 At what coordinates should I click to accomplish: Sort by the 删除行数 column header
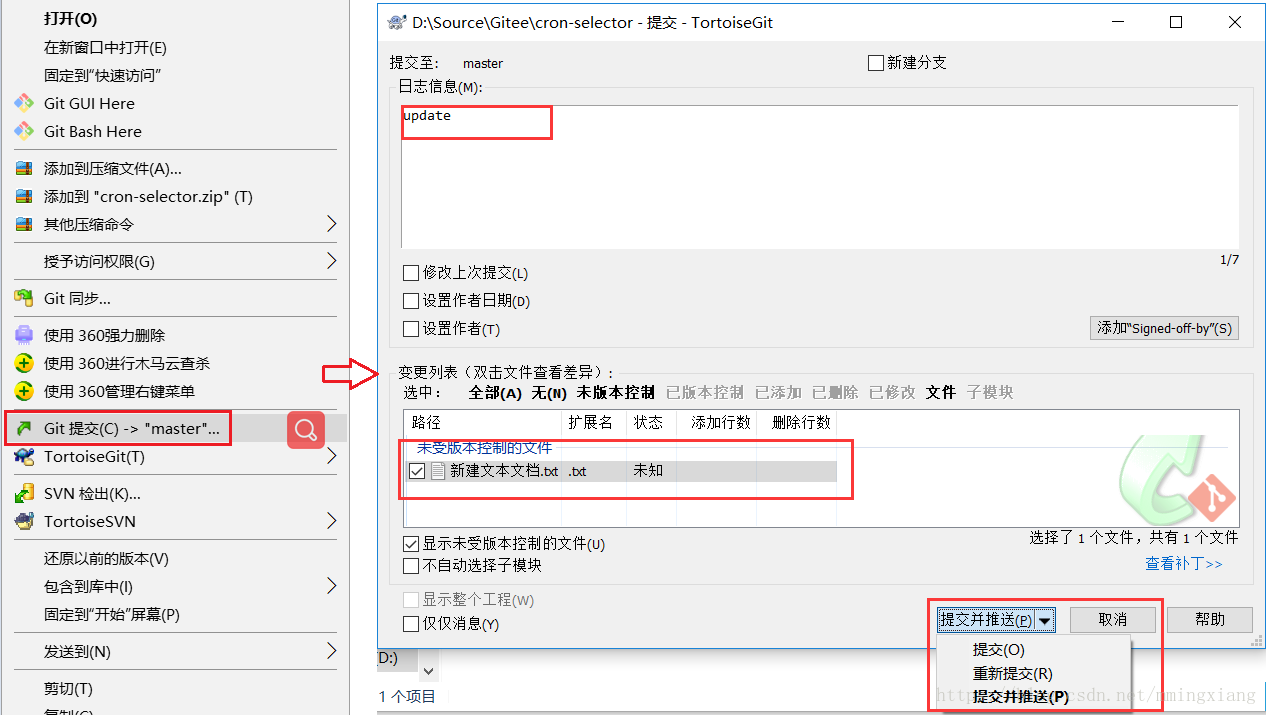coord(797,423)
